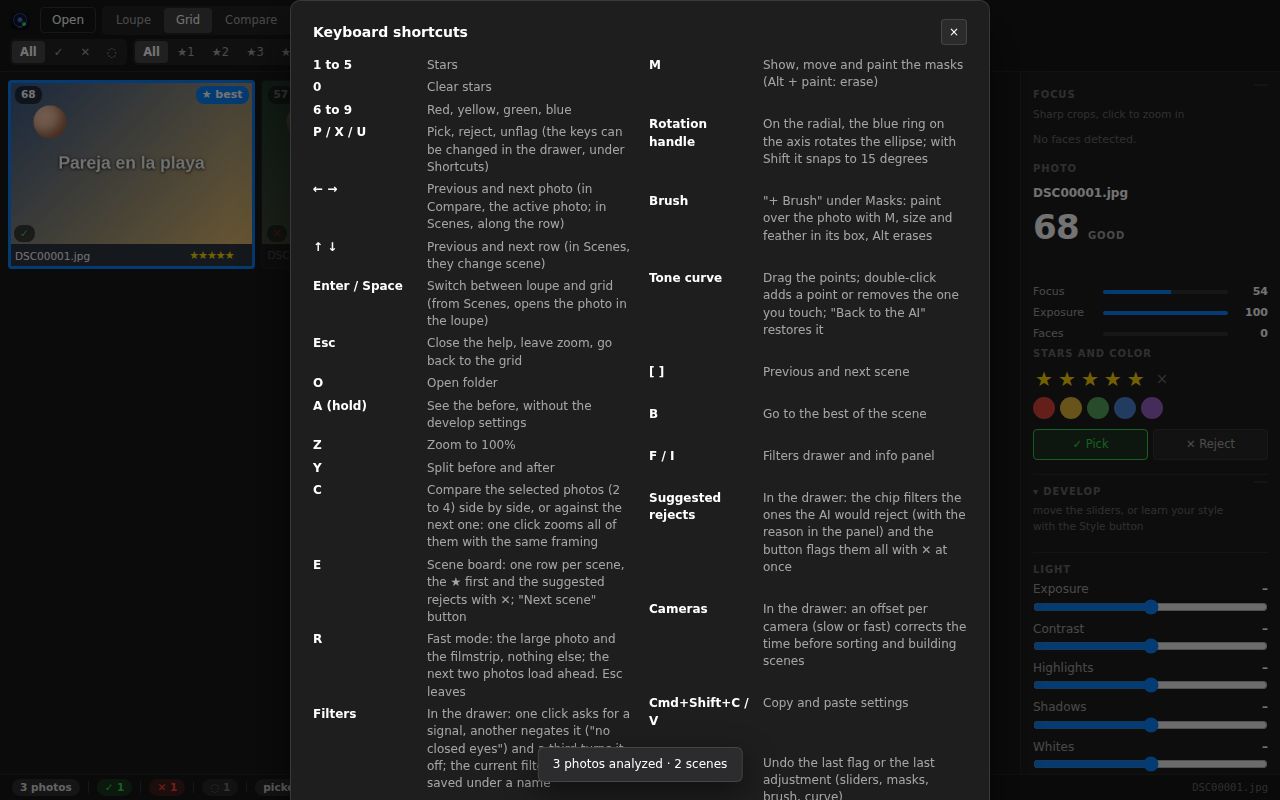1280x800 pixels.
Task: Click the best badge on DSC00001 thumbnail
Action: [x=222, y=95]
